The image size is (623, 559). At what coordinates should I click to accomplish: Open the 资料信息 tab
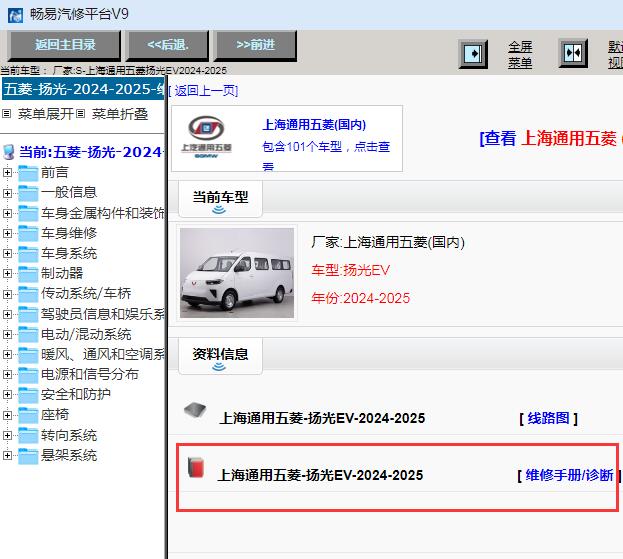(221, 356)
